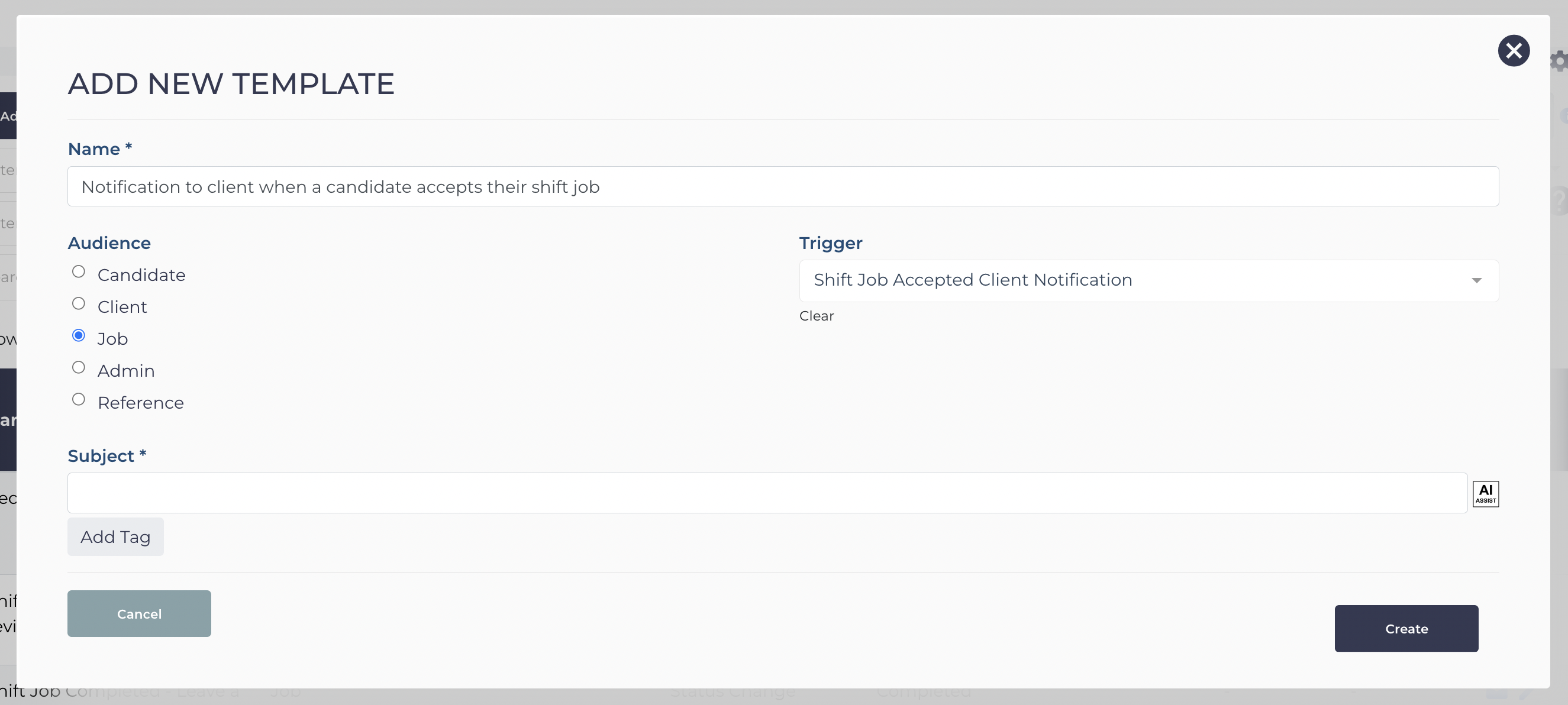1568x705 pixels.
Task: Select the Candidate audience radio button
Action: coord(79,272)
